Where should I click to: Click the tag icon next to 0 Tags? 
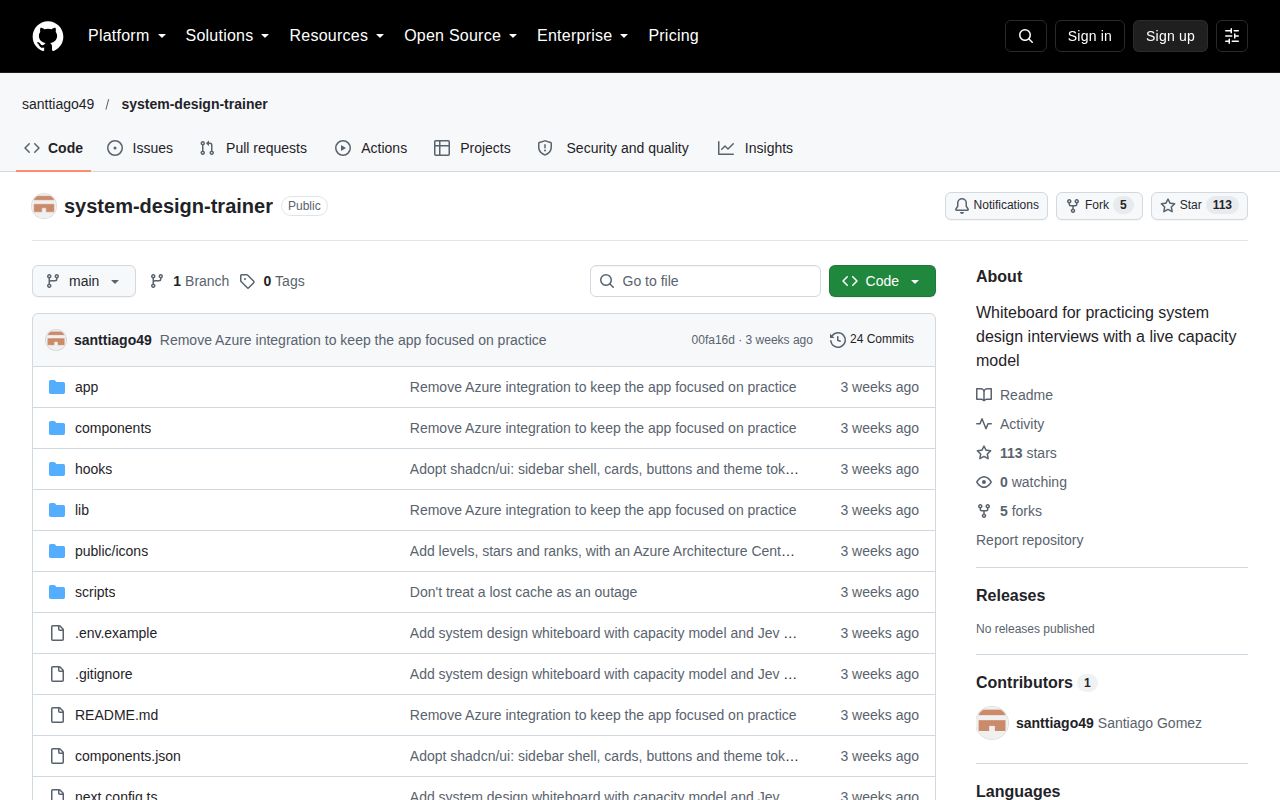coord(248,281)
